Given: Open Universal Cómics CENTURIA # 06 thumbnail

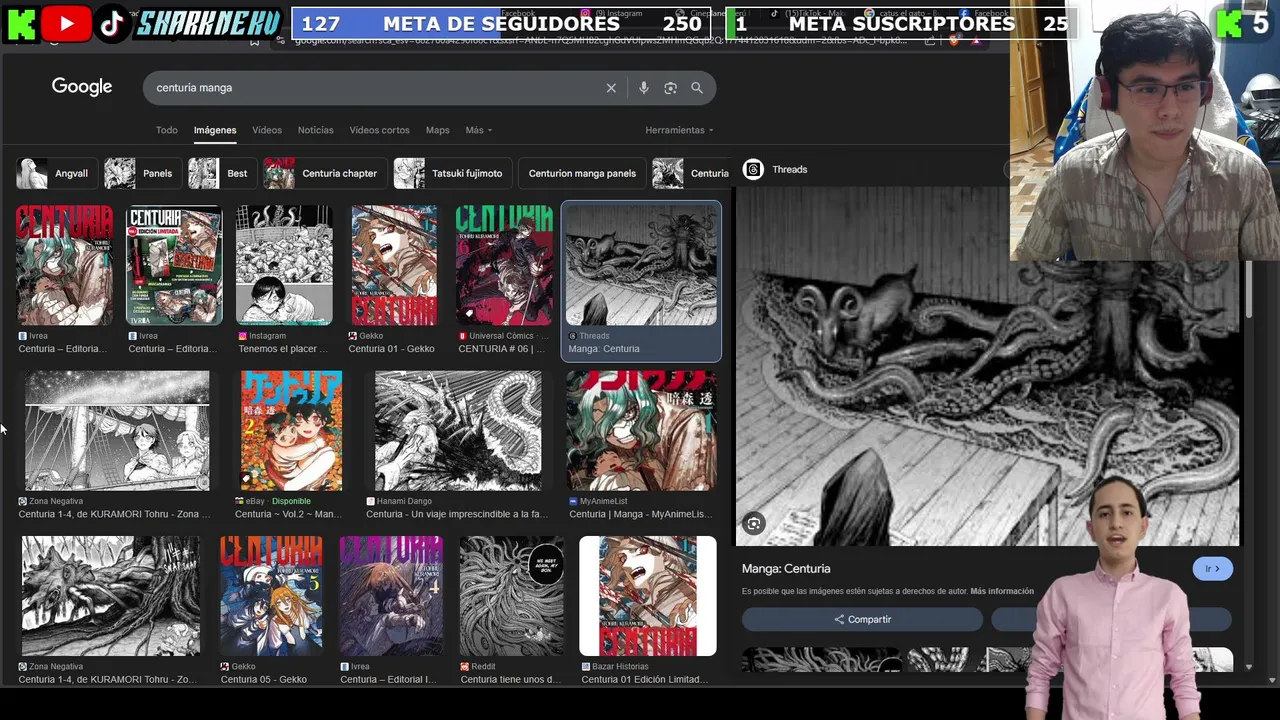Looking at the screenshot, I should pyautogui.click(x=504, y=265).
